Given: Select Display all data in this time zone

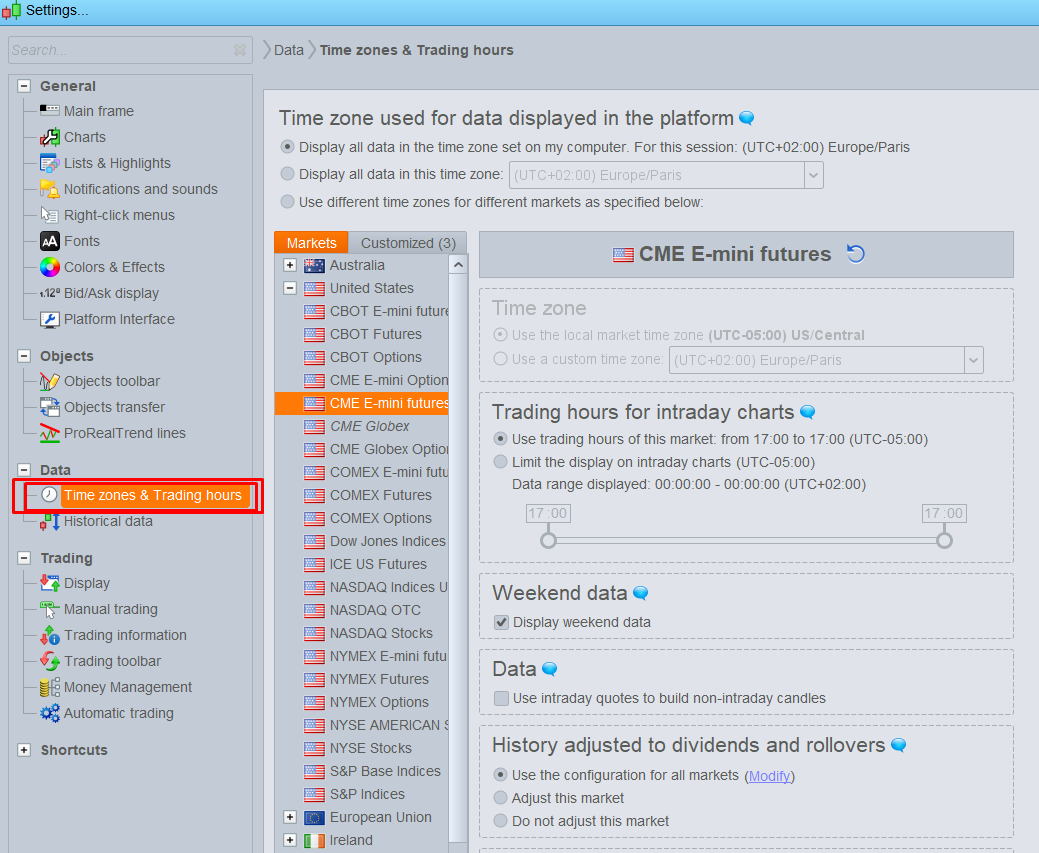Looking at the screenshot, I should [287, 174].
